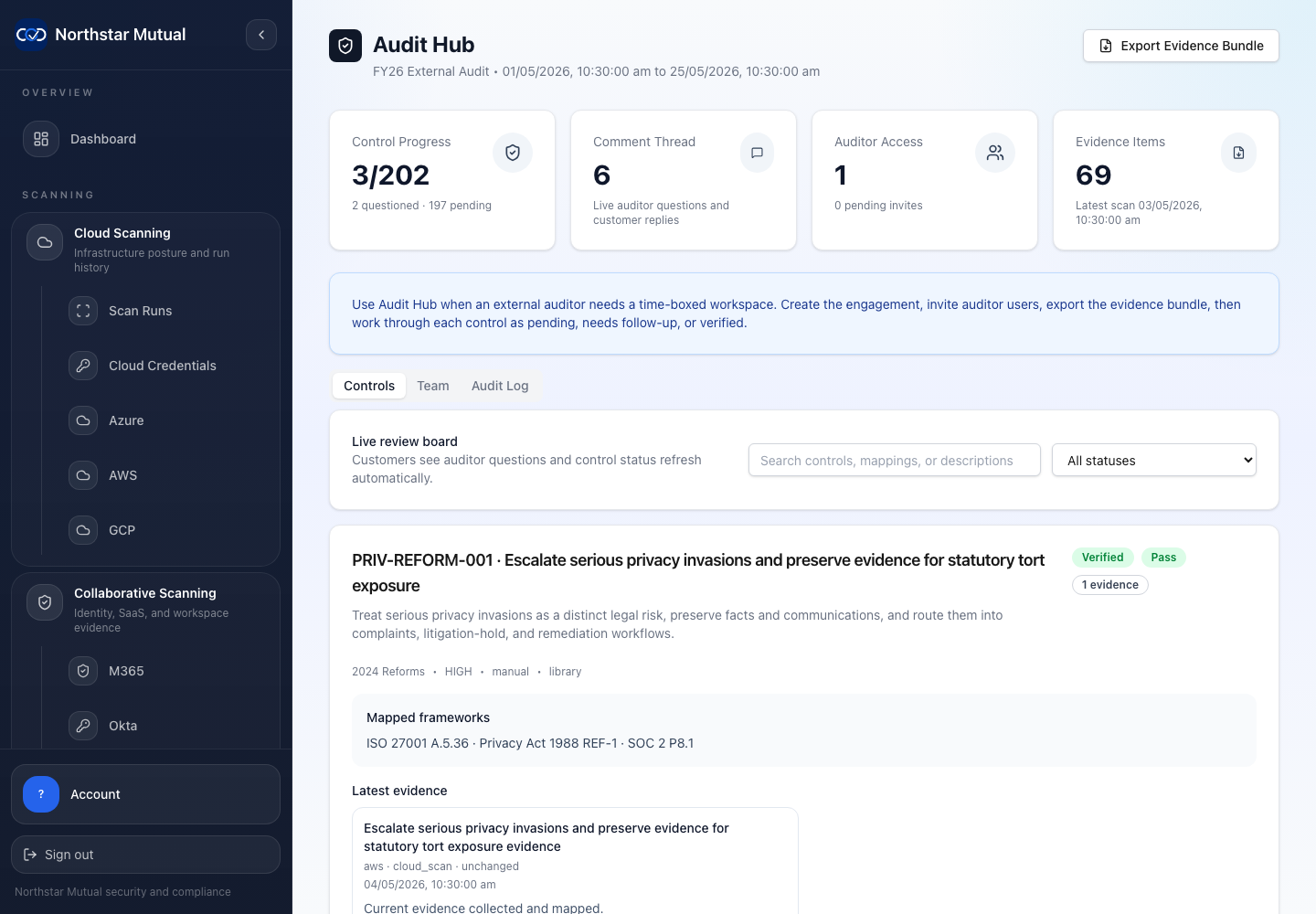1316x914 pixels.
Task: Click '2 questioned · 197 pending' text
Action: [x=421, y=206]
